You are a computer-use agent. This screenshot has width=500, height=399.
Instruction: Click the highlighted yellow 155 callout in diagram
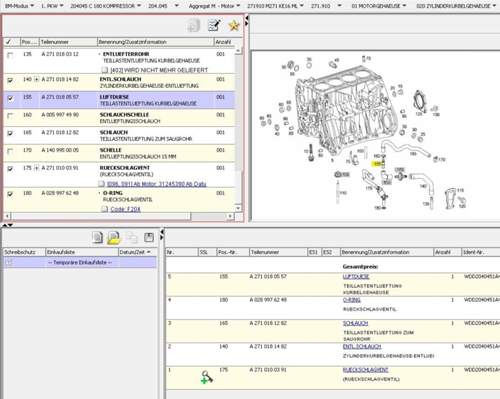tap(377, 164)
